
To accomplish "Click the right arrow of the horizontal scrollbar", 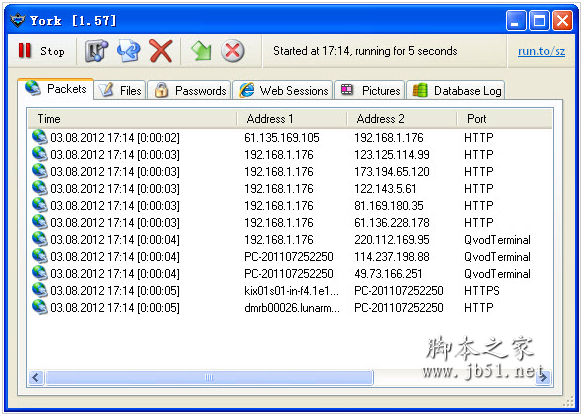I will pyautogui.click(x=543, y=377).
